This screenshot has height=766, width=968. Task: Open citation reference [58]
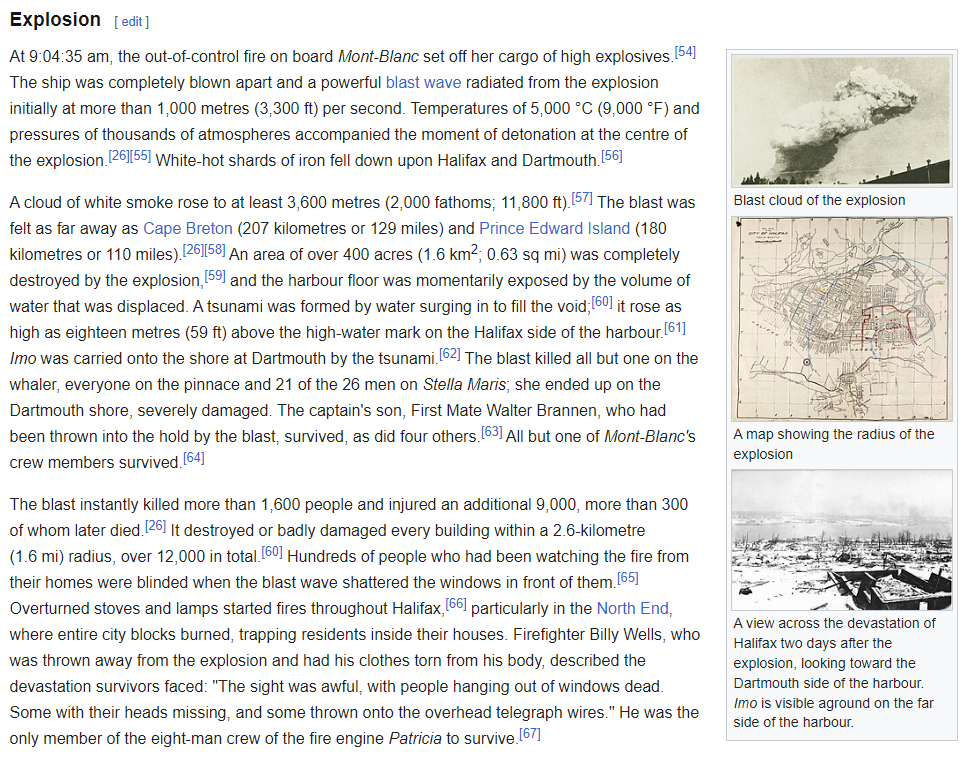pyautogui.click(x=215, y=249)
